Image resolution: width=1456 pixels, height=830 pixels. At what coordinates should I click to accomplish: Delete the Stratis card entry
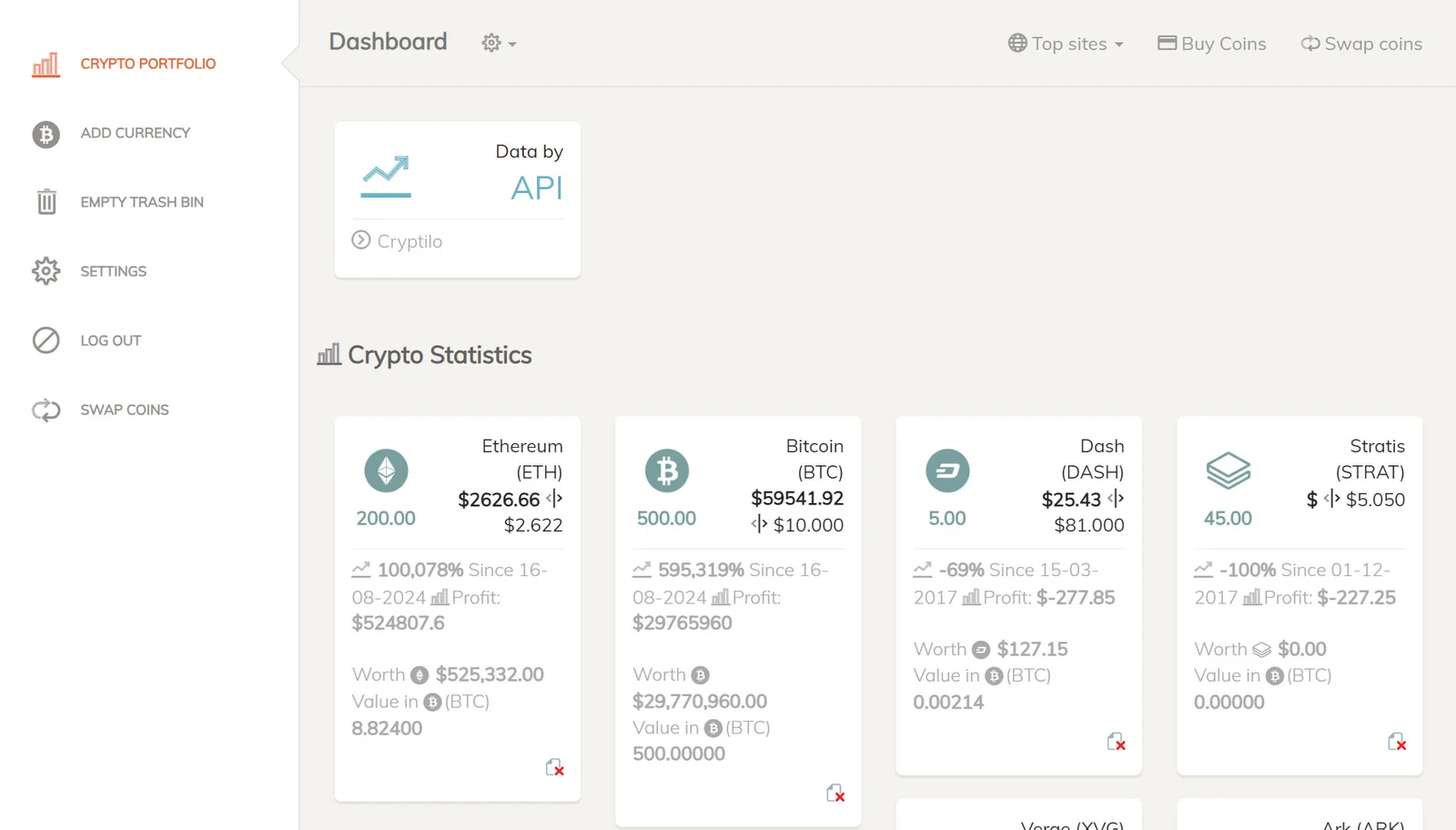click(x=1397, y=742)
